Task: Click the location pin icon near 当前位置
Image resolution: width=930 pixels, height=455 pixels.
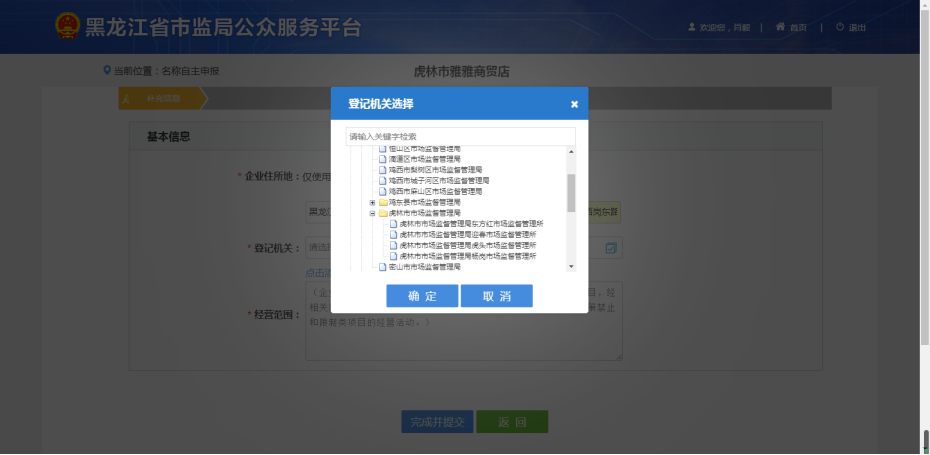Action: point(107,71)
